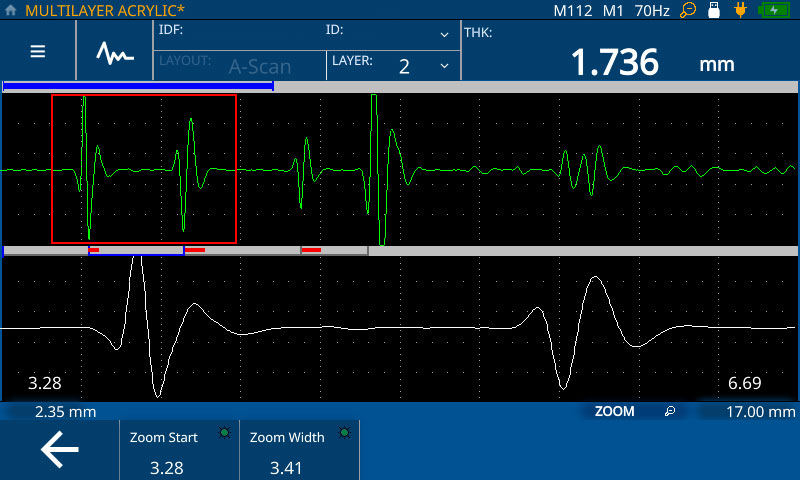This screenshot has width=800, height=480.
Task: Open the hamburger main menu
Action: (38, 52)
